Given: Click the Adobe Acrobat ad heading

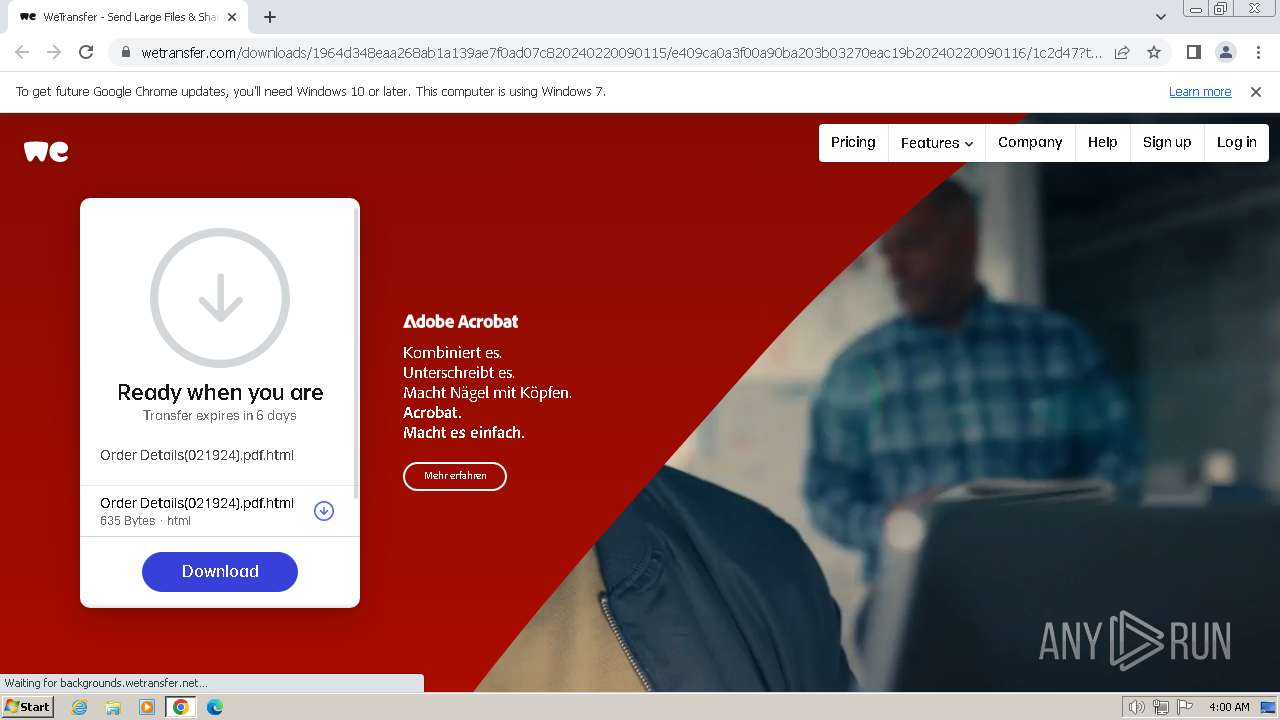Looking at the screenshot, I should click(x=460, y=321).
